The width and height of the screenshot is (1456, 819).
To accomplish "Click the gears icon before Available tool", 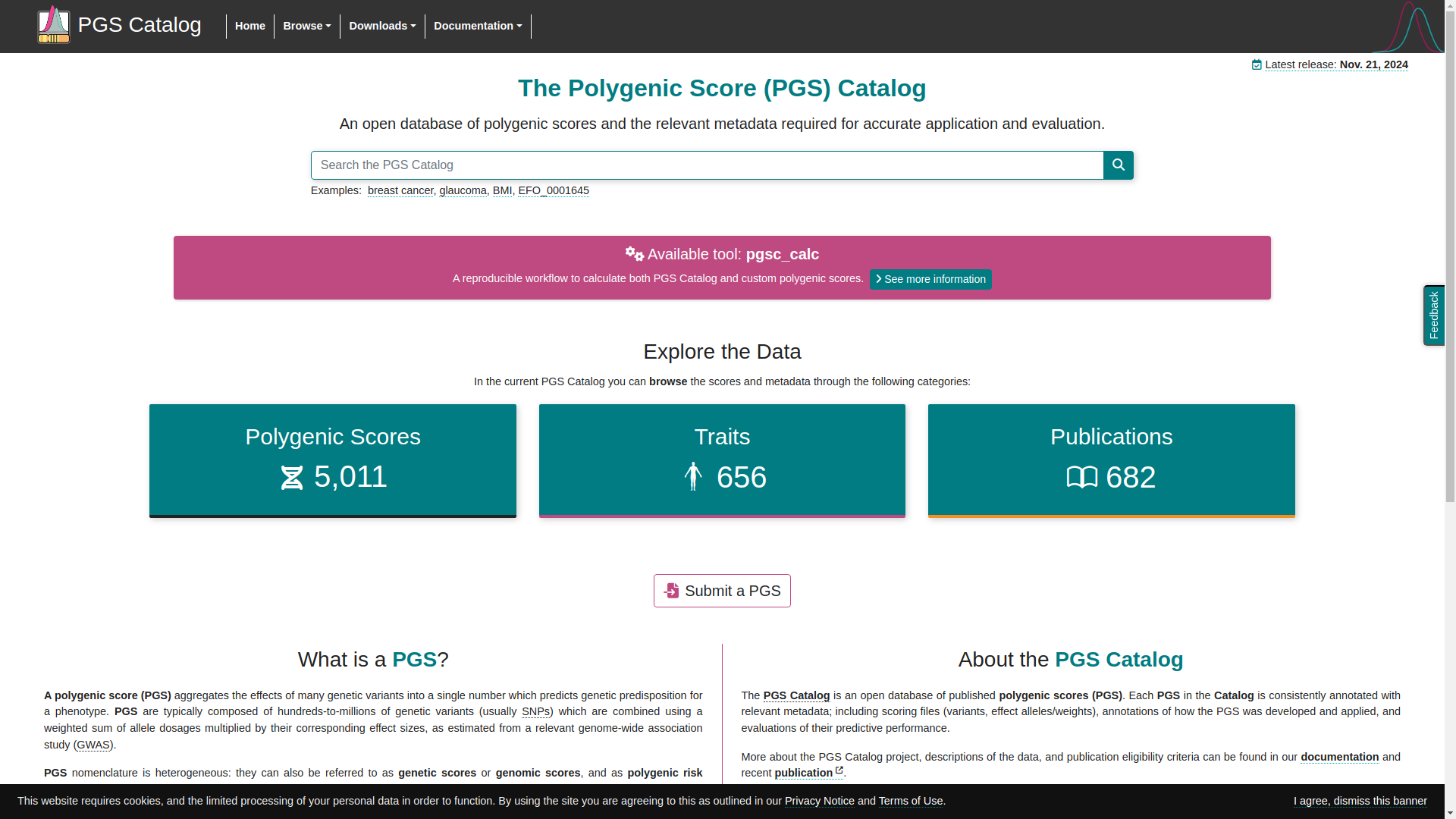I will (634, 254).
